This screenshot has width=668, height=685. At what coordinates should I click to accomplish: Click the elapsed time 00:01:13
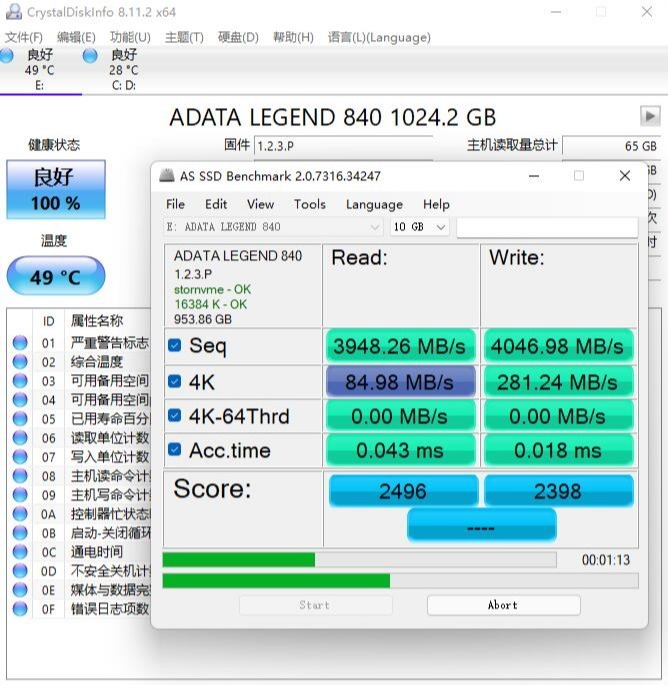coord(606,560)
